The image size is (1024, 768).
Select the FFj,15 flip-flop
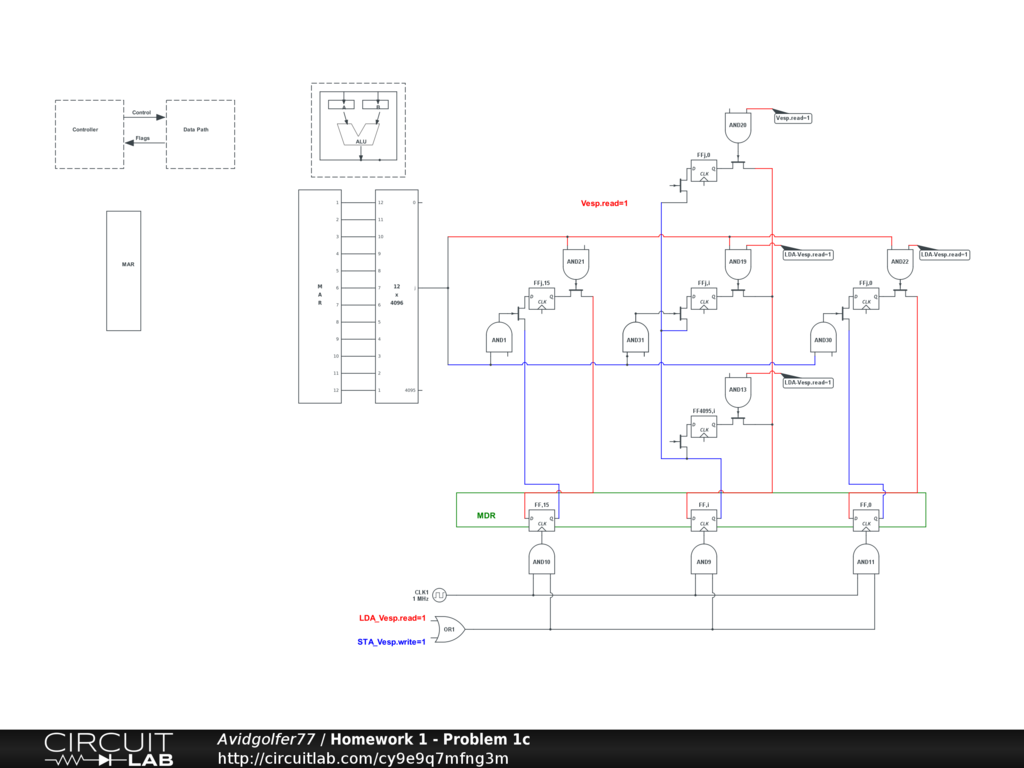coord(542,299)
